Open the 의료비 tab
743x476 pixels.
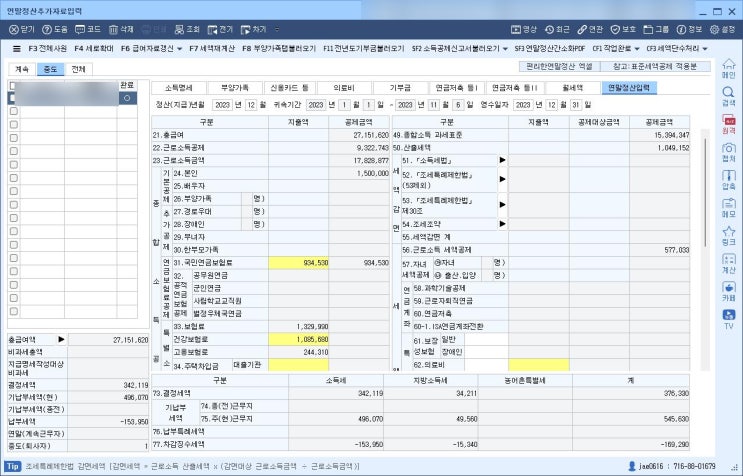click(x=344, y=88)
